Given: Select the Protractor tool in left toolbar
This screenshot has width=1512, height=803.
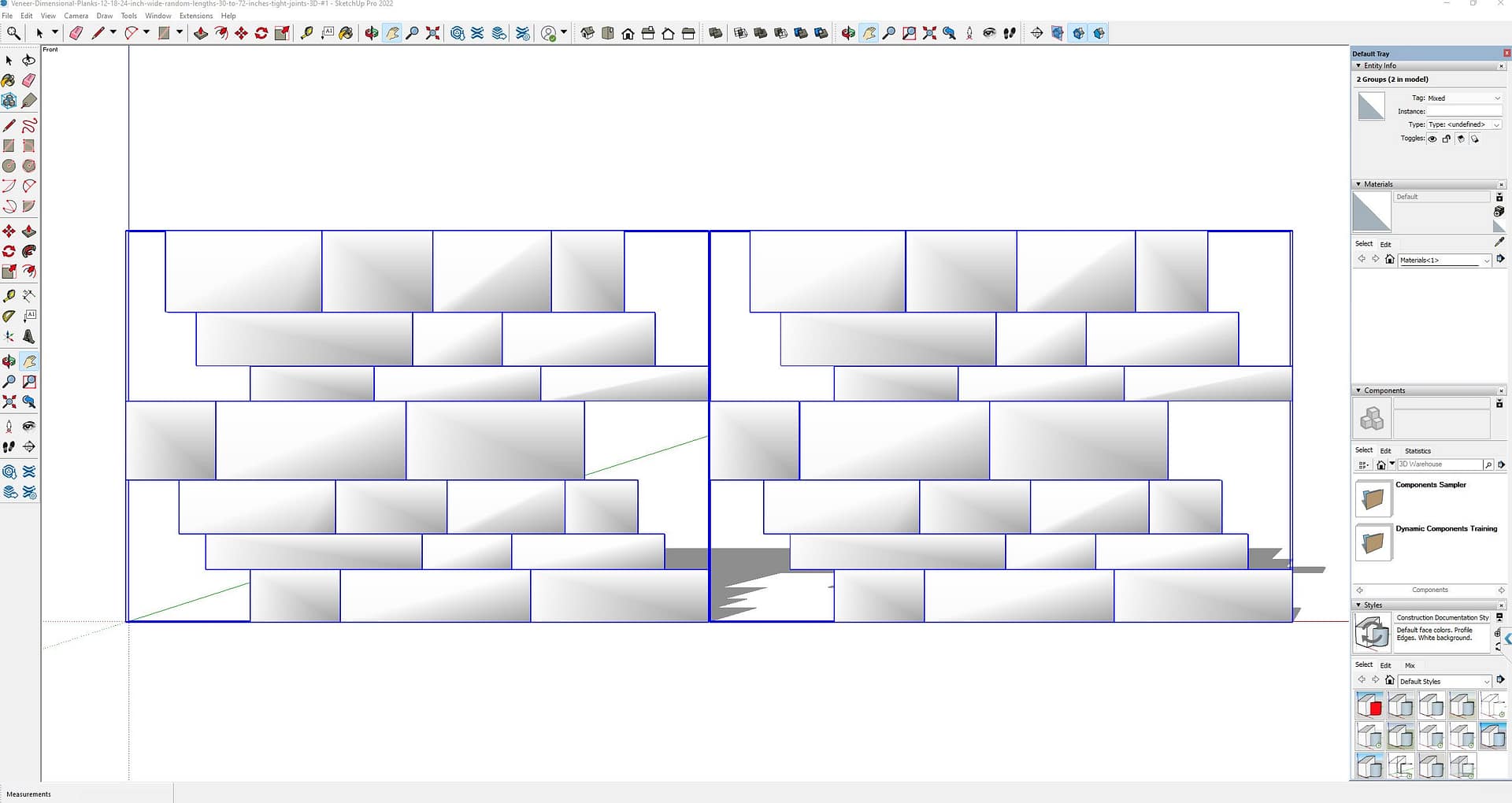Looking at the screenshot, I should 9,316.
